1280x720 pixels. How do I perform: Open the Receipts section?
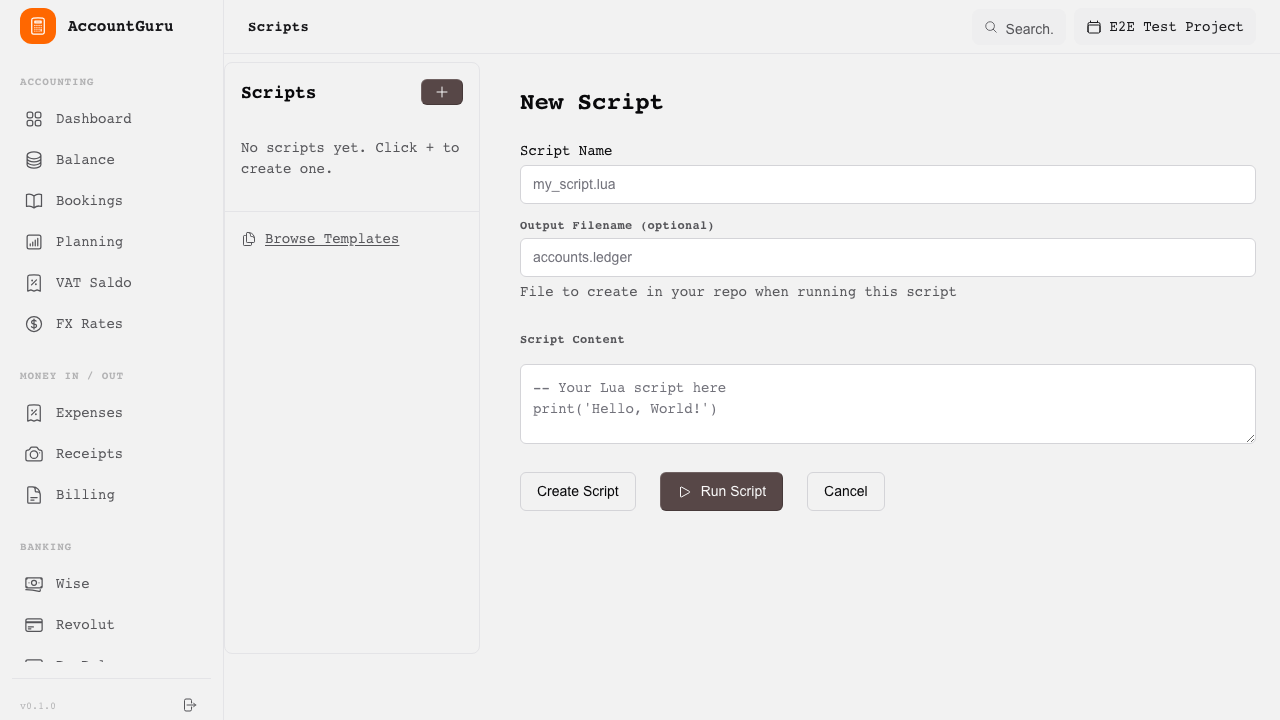(x=89, y=453)
